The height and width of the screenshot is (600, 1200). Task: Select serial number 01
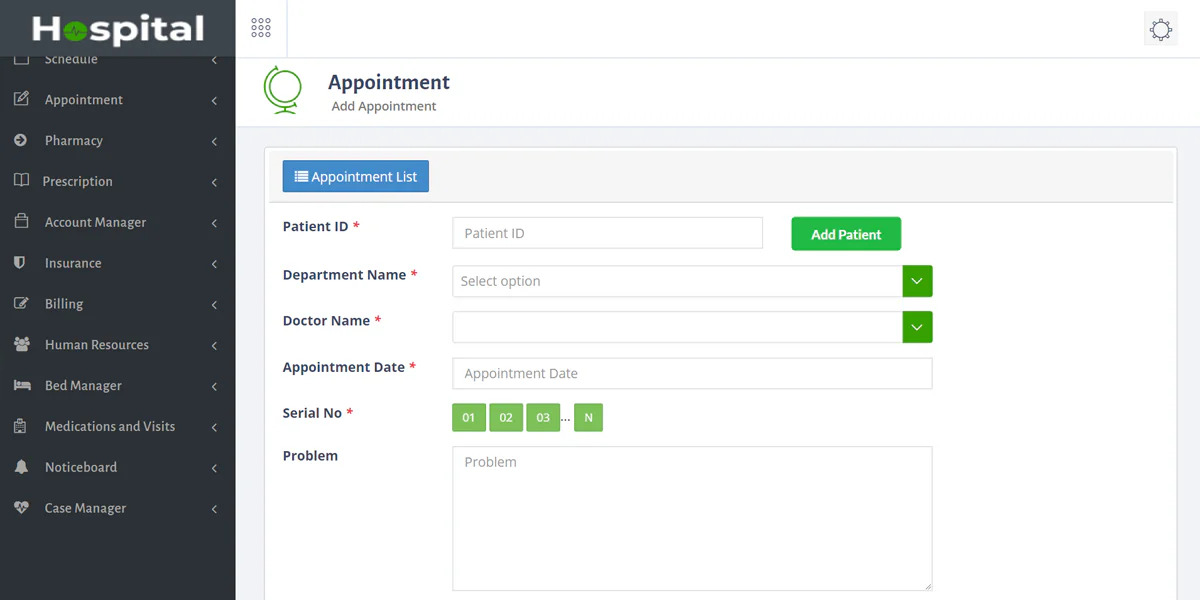[x=469, y=418]
